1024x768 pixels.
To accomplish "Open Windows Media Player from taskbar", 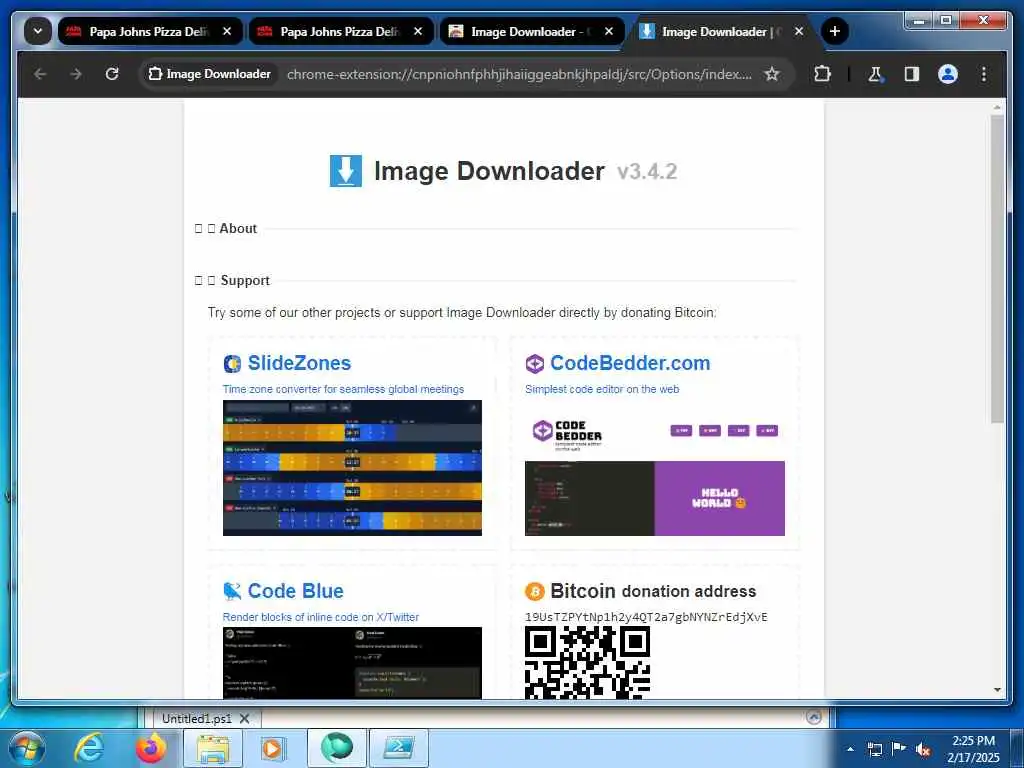I will coord(272,748).
